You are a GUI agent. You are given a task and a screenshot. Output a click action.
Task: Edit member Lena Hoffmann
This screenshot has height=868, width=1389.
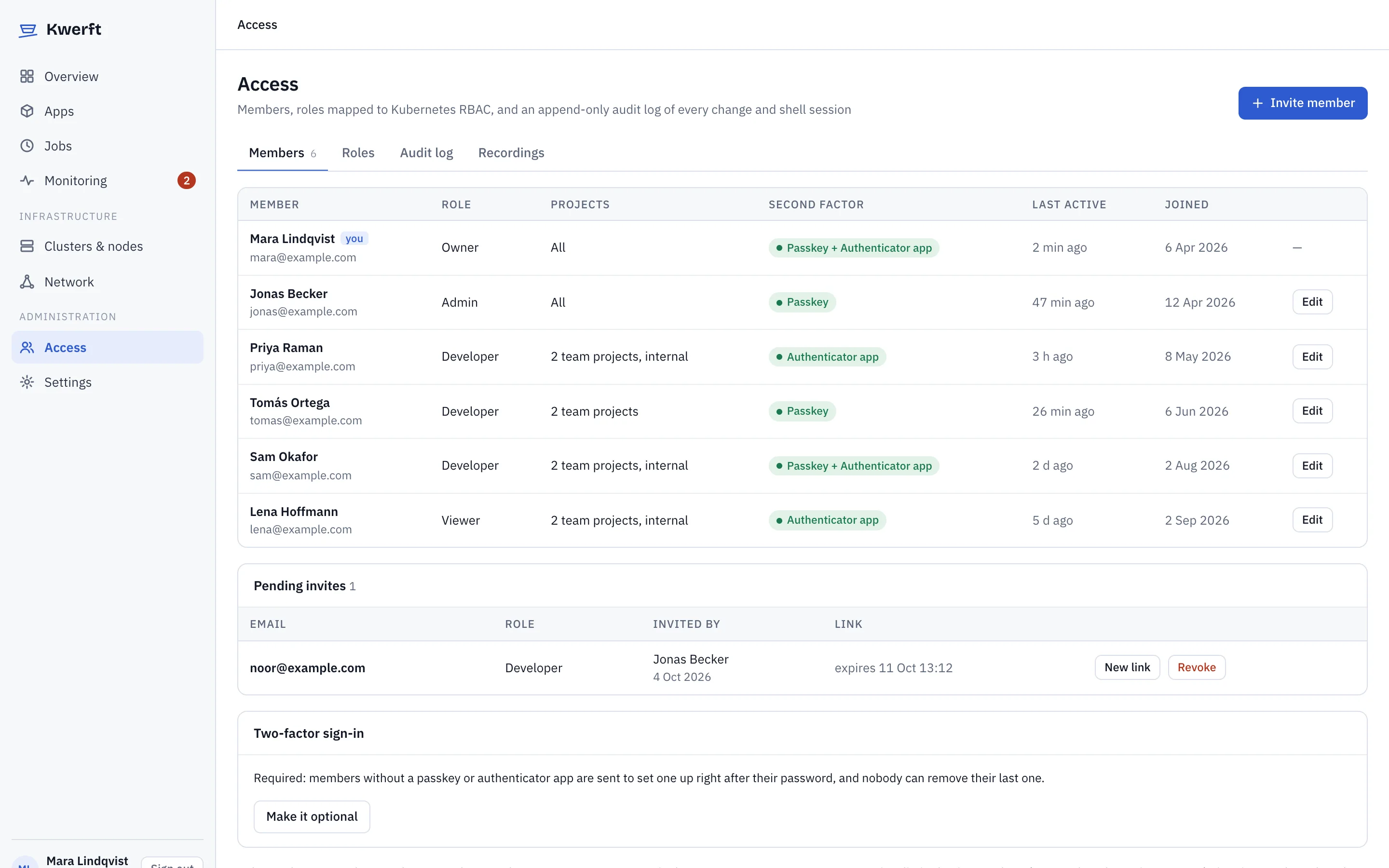1312,520
